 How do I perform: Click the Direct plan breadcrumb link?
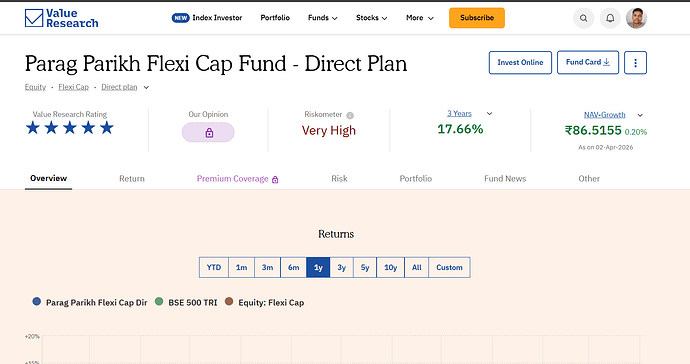point(119,87)
